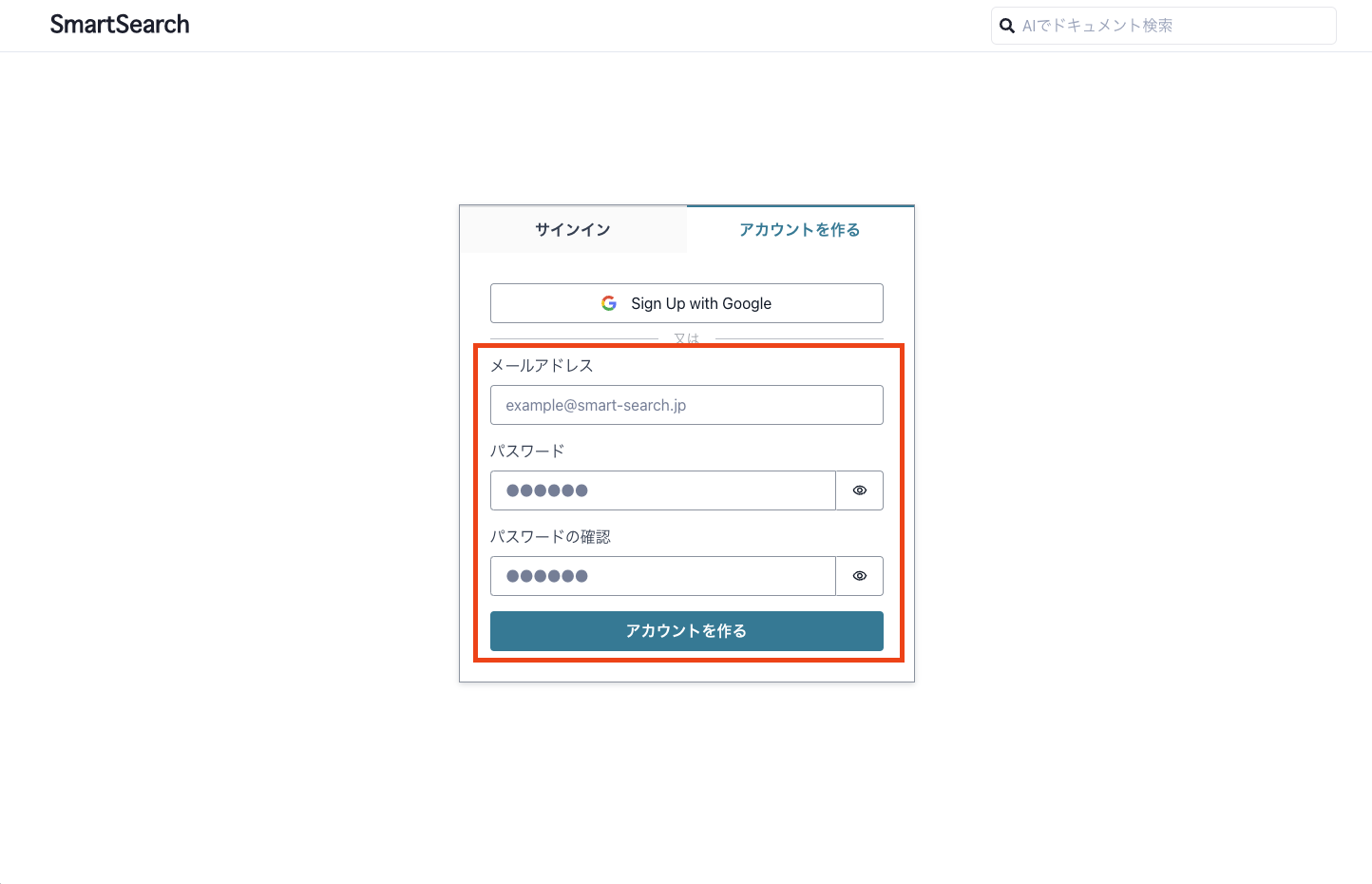
Task: Click the パスワードの確認 input field
Action: coord(663,576)
